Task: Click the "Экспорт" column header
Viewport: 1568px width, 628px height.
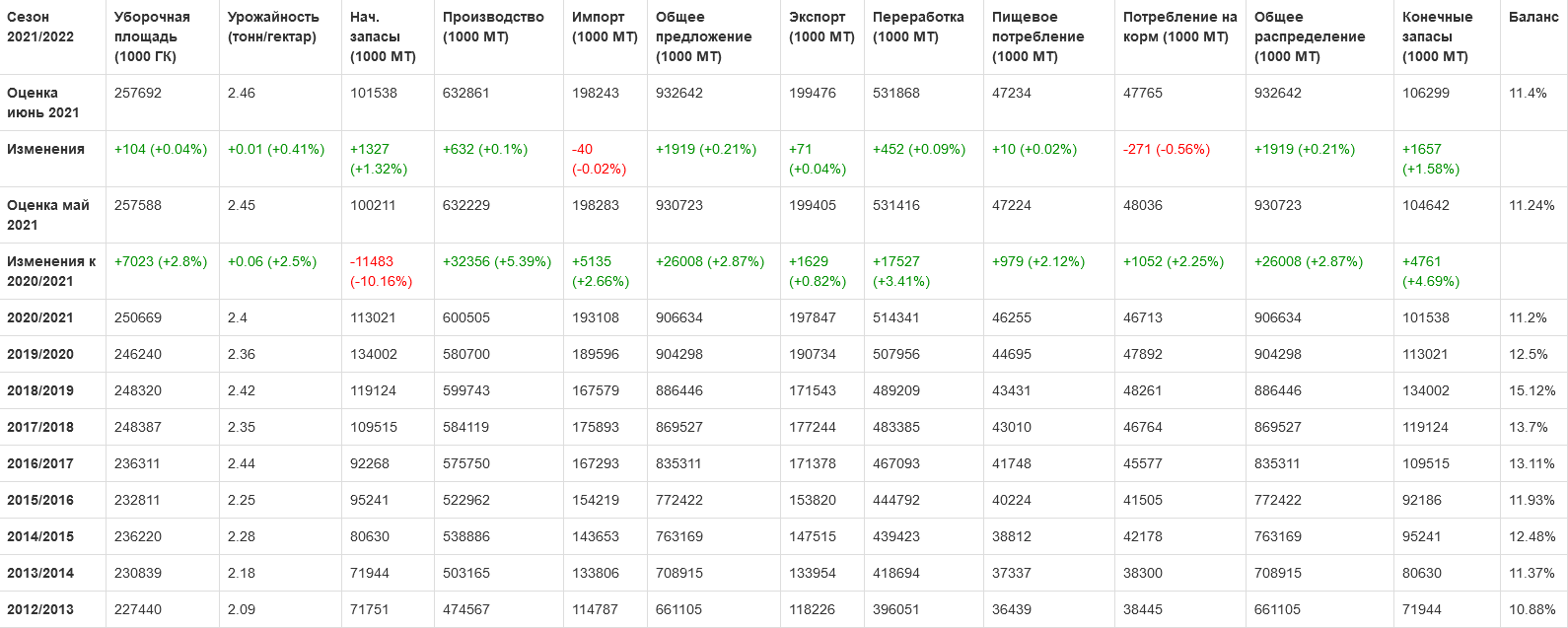Action: tap(821, 27)
